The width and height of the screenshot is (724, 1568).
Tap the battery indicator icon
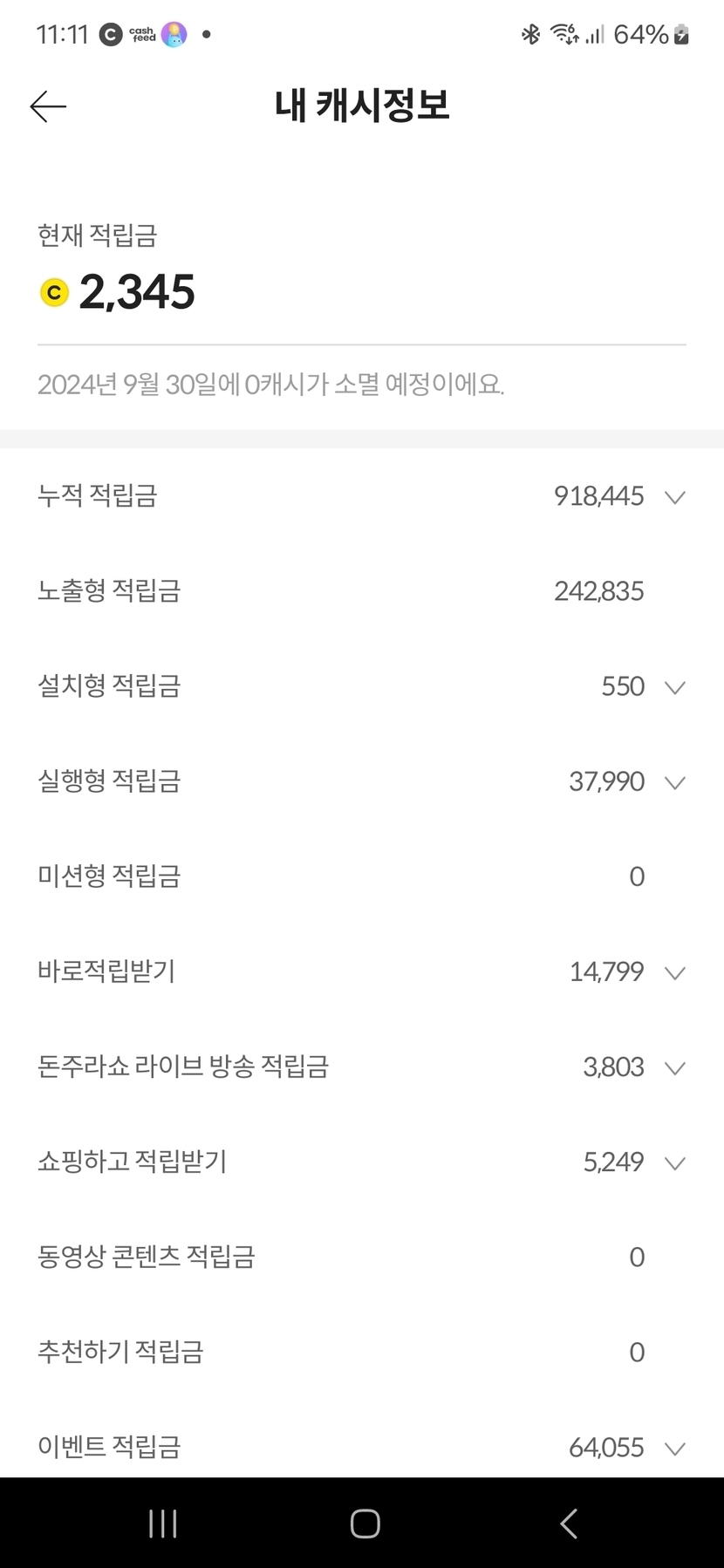click(681, 35)
